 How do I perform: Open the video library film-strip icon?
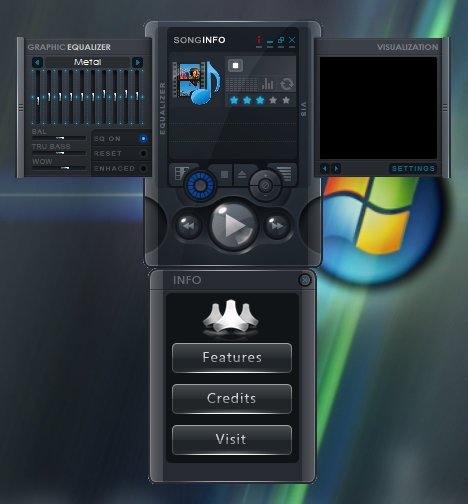180,174
